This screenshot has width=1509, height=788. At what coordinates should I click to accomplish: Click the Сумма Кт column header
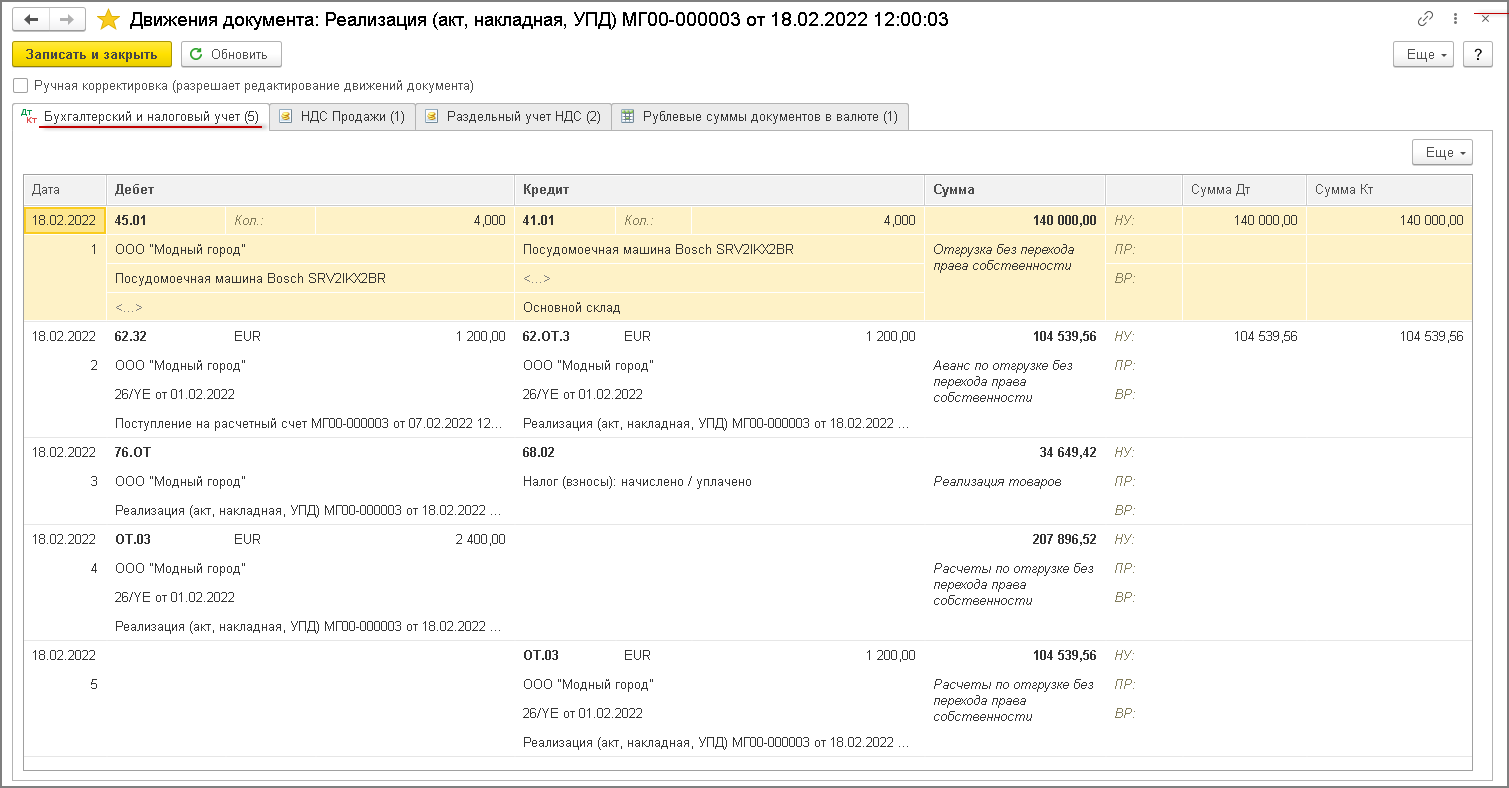[x=1389, y=190]
